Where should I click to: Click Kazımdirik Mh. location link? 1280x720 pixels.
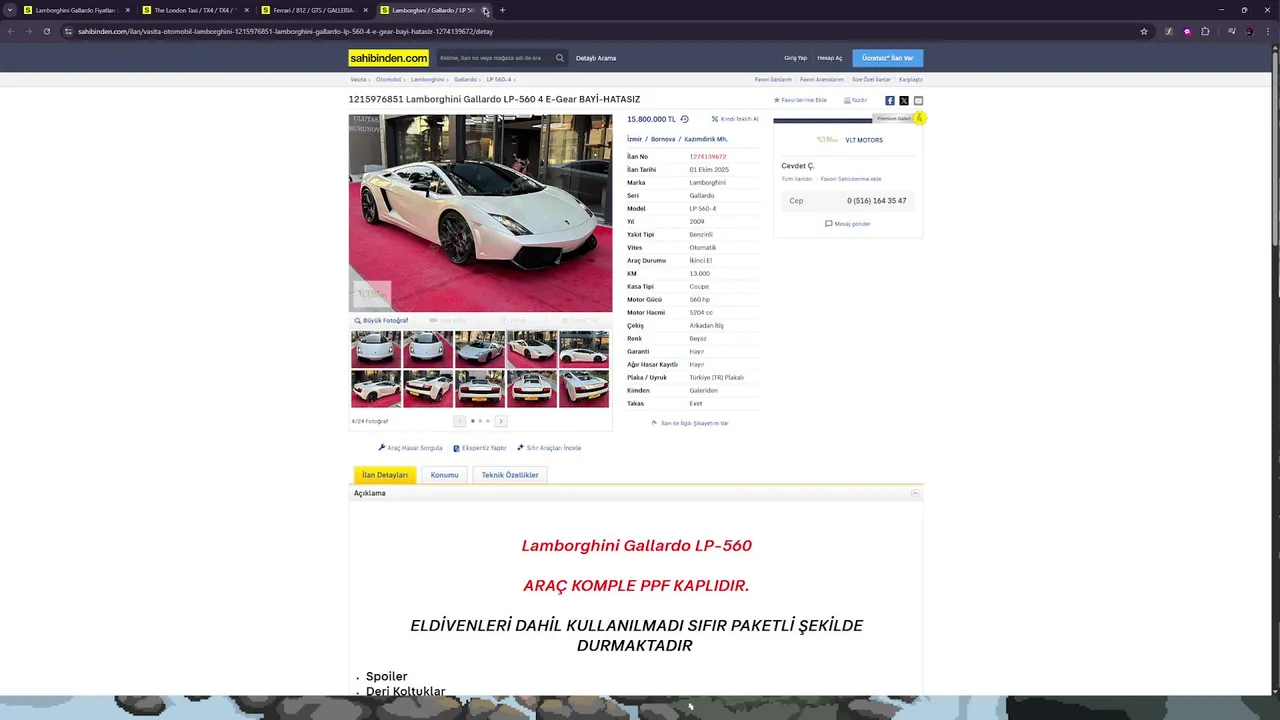tap(706, 139)
